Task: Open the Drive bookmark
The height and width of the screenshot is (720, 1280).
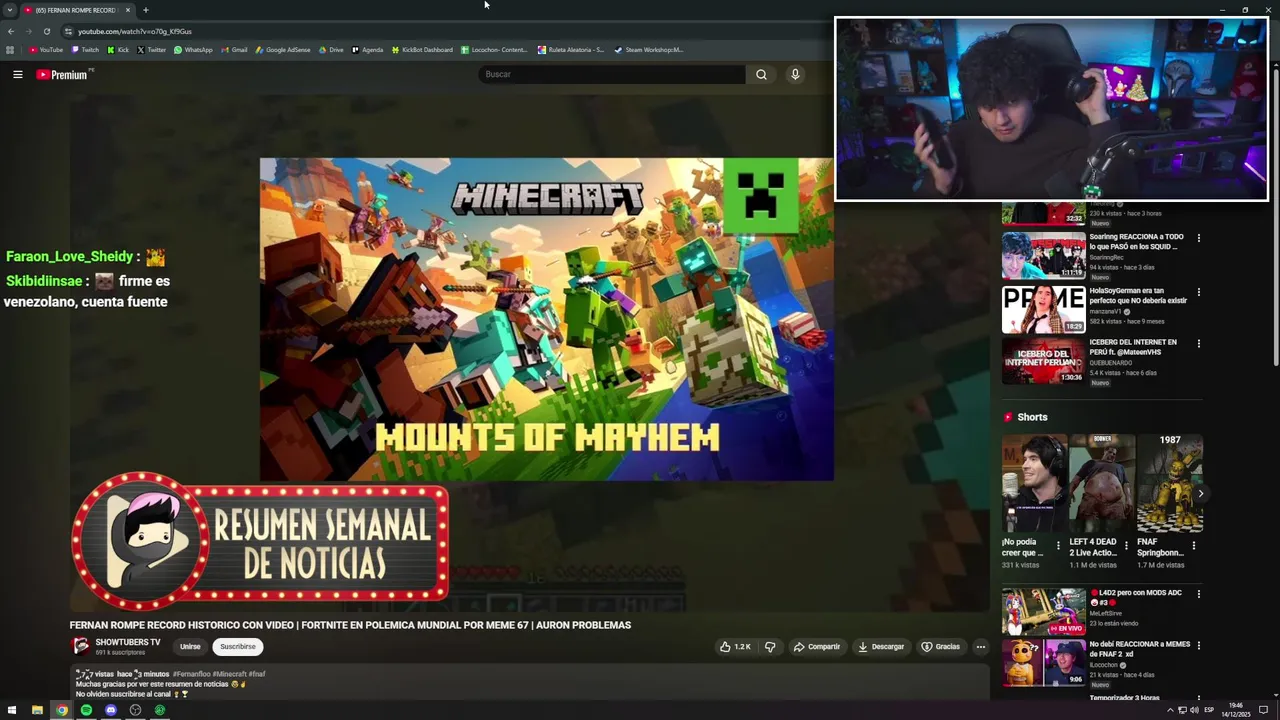Action: [x=331, y=50]
